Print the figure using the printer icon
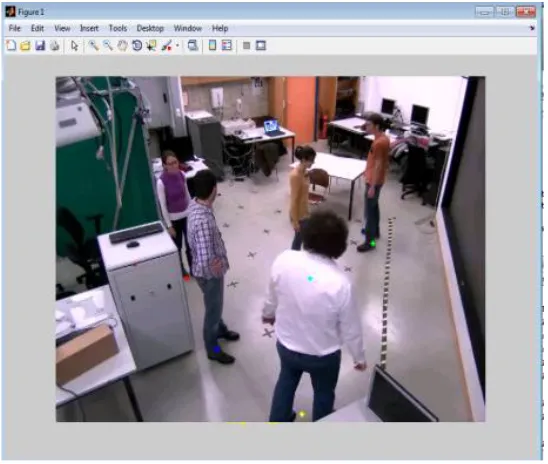This screenshot has width=548, height=464. (55, 45)
